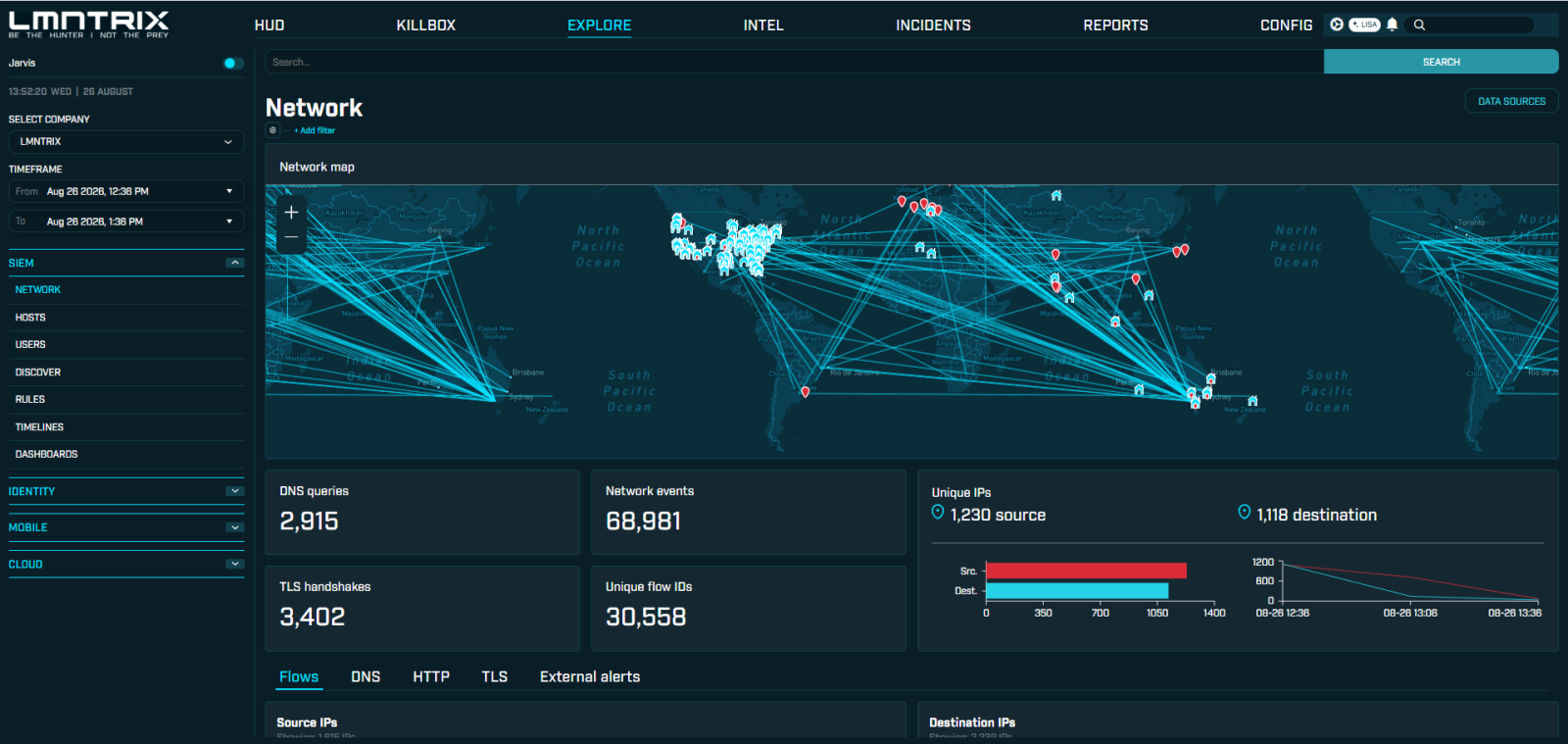Open the KILLBOX menu
Image resolution: width=1568 pixels, height=744 pixels.
426,25
